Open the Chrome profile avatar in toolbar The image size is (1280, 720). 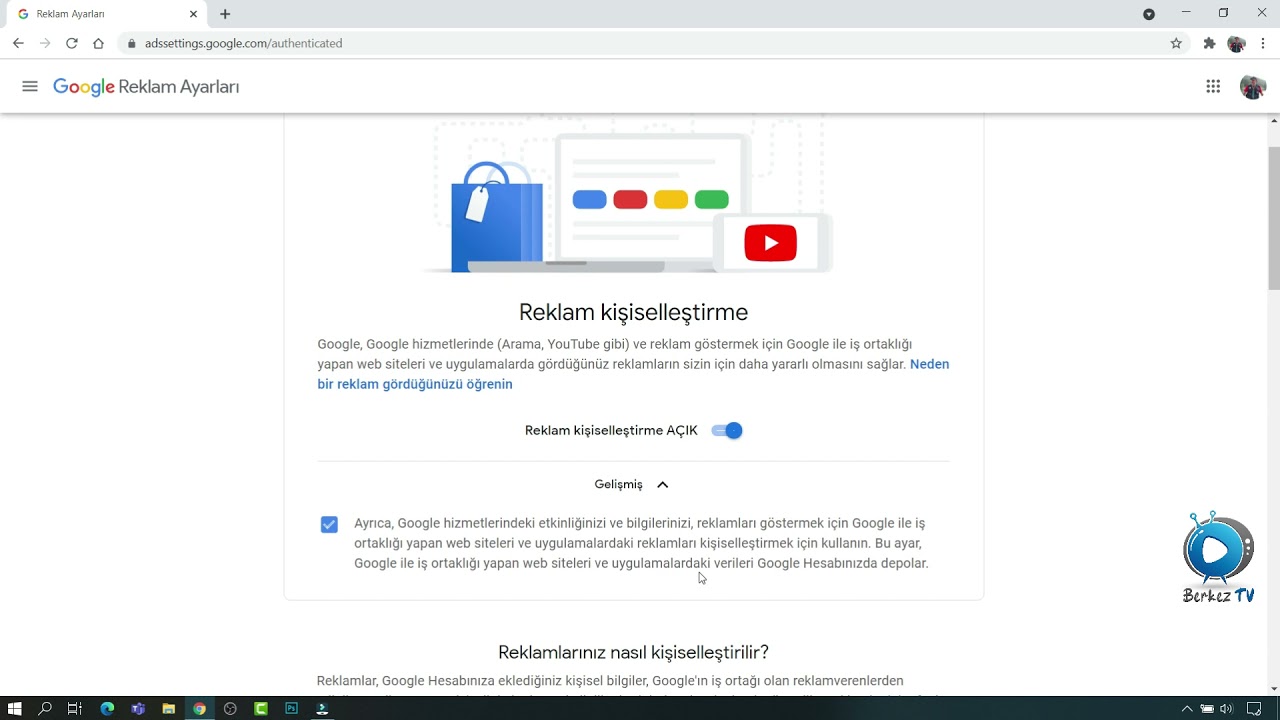(1237, 43)
